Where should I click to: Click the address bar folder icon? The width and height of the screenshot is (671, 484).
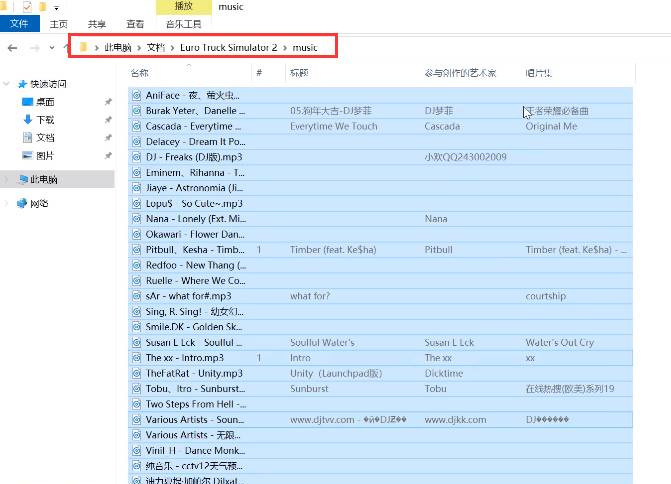(x=83, y=47)
